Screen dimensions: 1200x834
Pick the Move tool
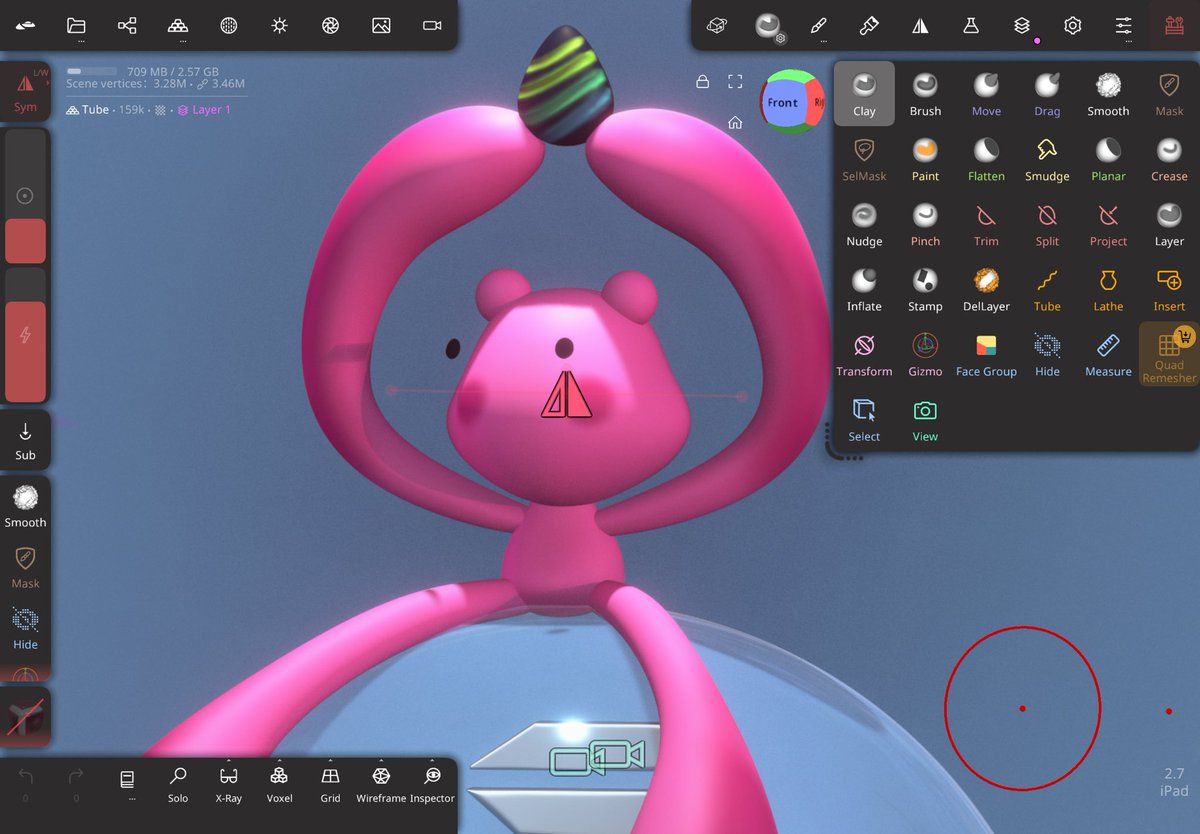(x=986, y=94)
